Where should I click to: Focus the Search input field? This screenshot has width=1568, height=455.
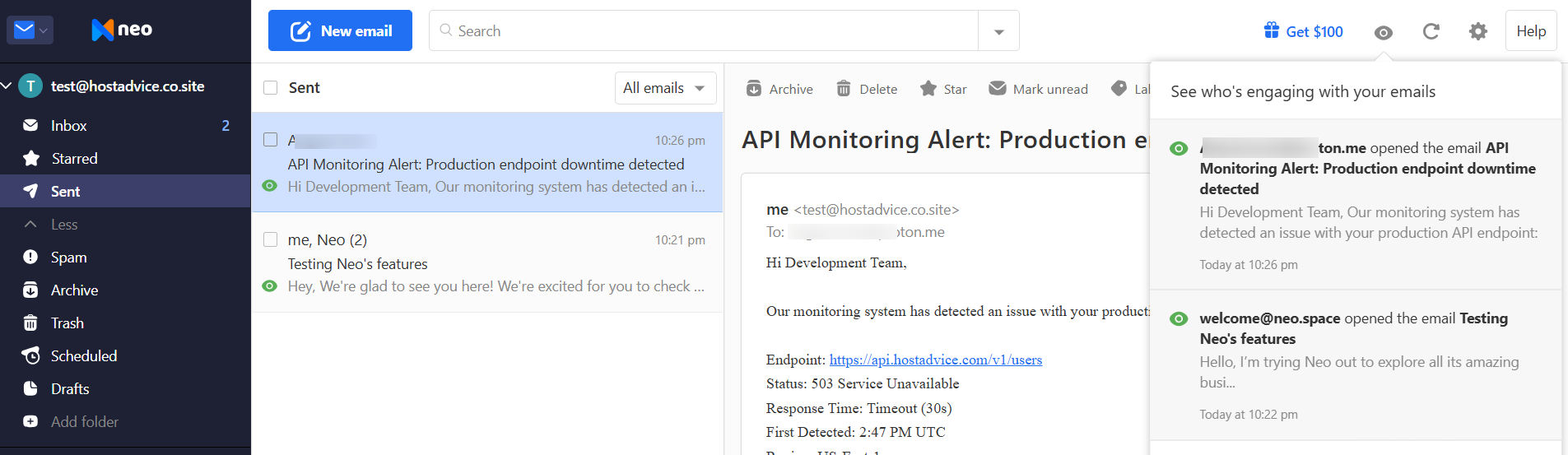704,30
